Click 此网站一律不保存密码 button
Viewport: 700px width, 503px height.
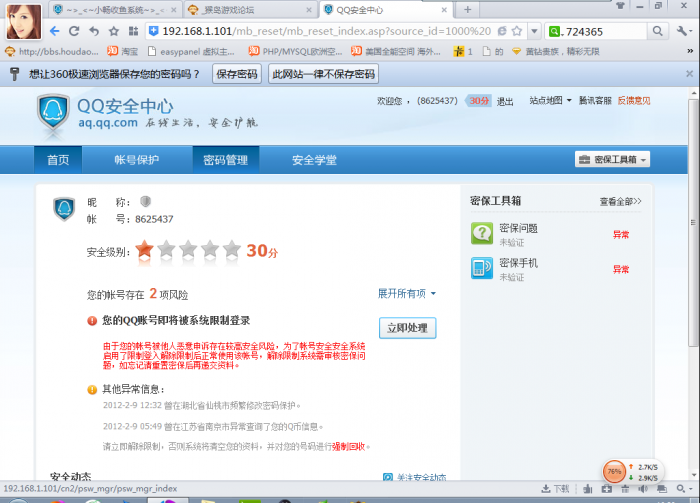tap(324, 74)
